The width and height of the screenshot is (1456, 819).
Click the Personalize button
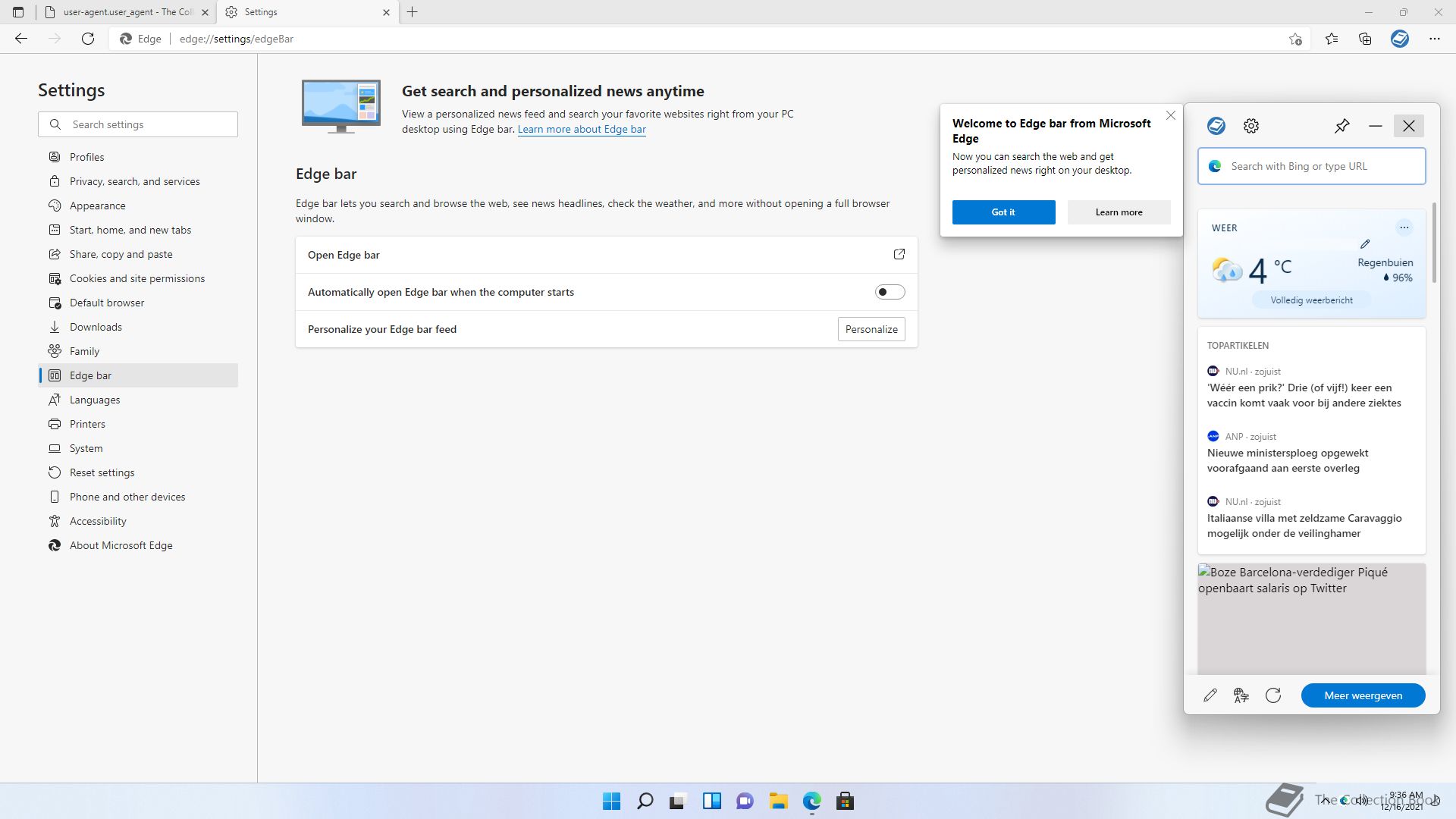[871, 329]
